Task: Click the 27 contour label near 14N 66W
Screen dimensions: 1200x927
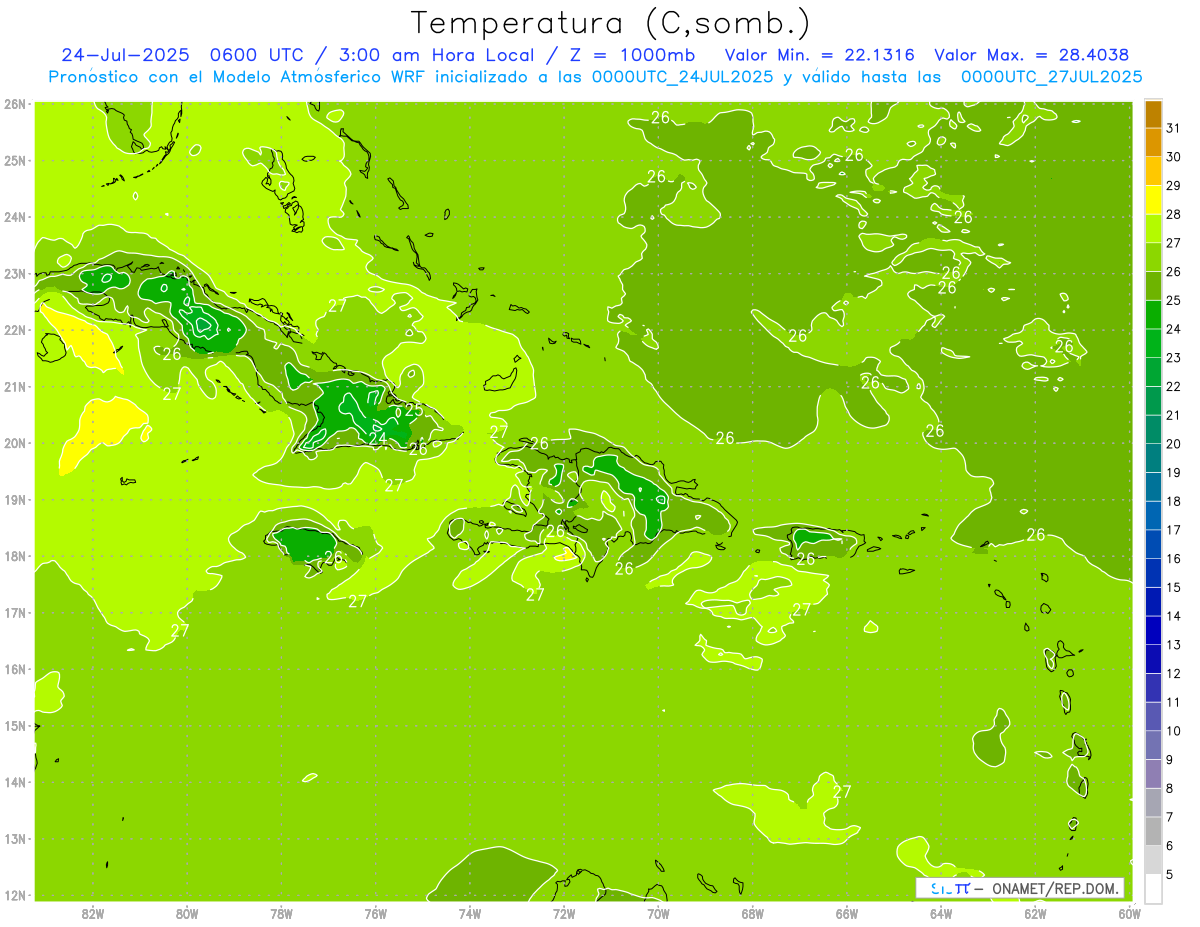Action: coord(842,791)
